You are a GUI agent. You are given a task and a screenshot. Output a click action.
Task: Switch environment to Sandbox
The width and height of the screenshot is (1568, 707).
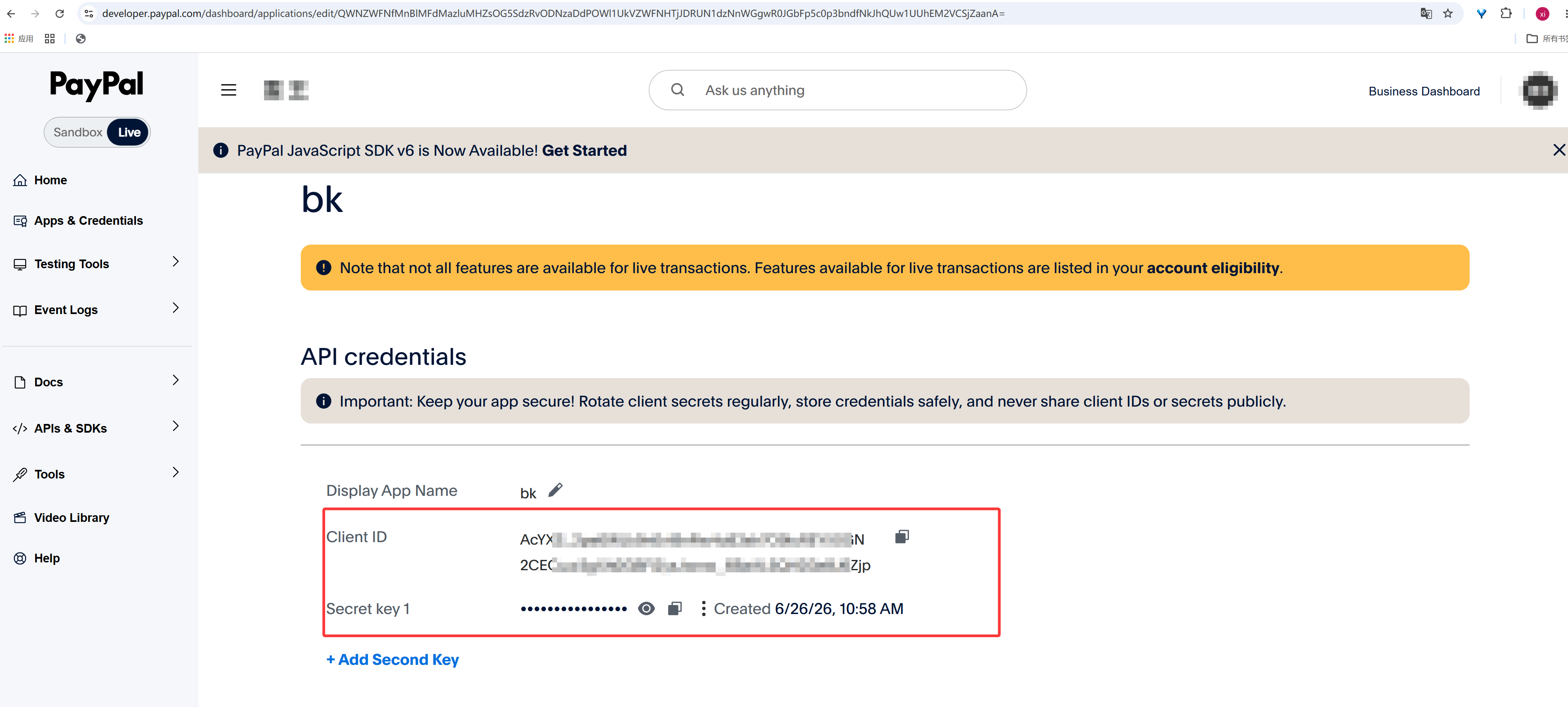click(77, 132)
